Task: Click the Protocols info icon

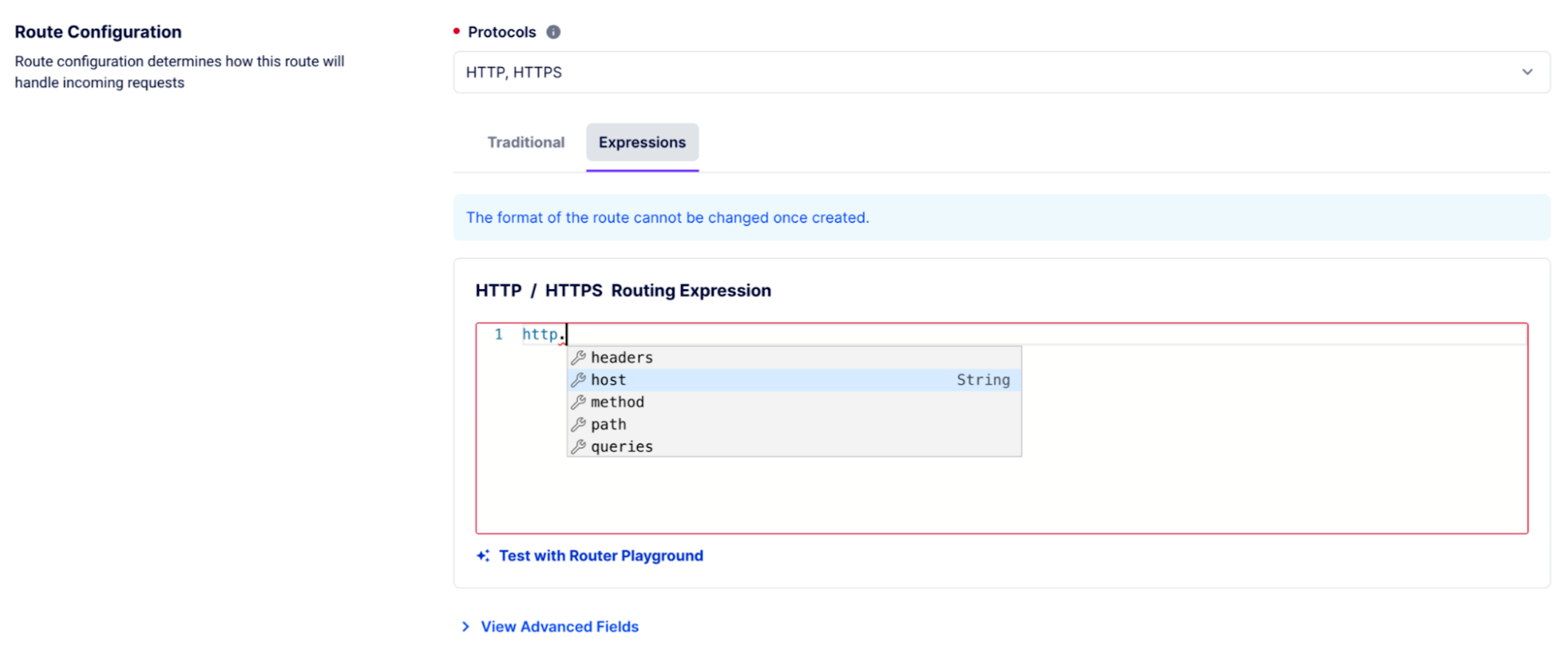Action: 553,32
